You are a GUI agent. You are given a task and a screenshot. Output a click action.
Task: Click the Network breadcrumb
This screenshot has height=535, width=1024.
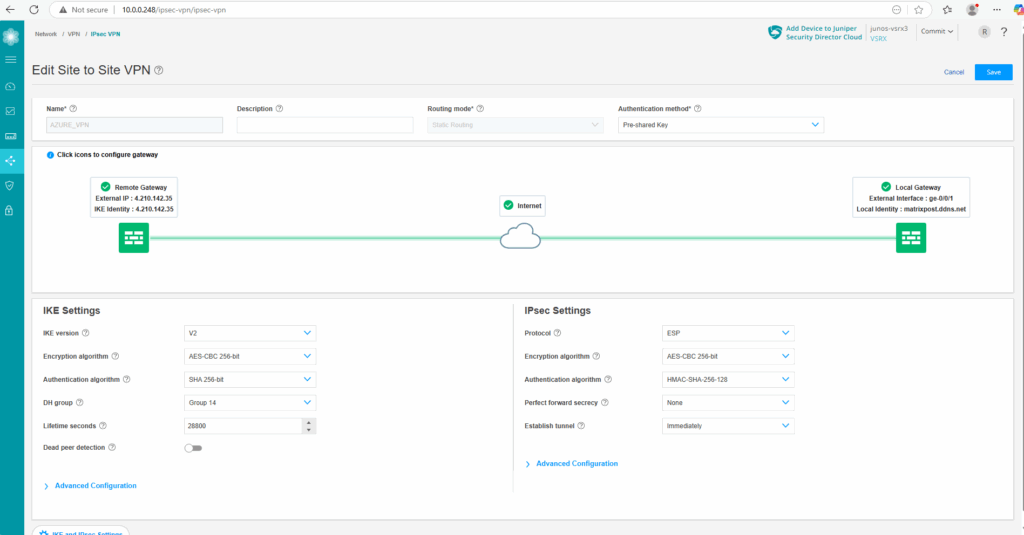pyautogui.click(x=46, y=34)
